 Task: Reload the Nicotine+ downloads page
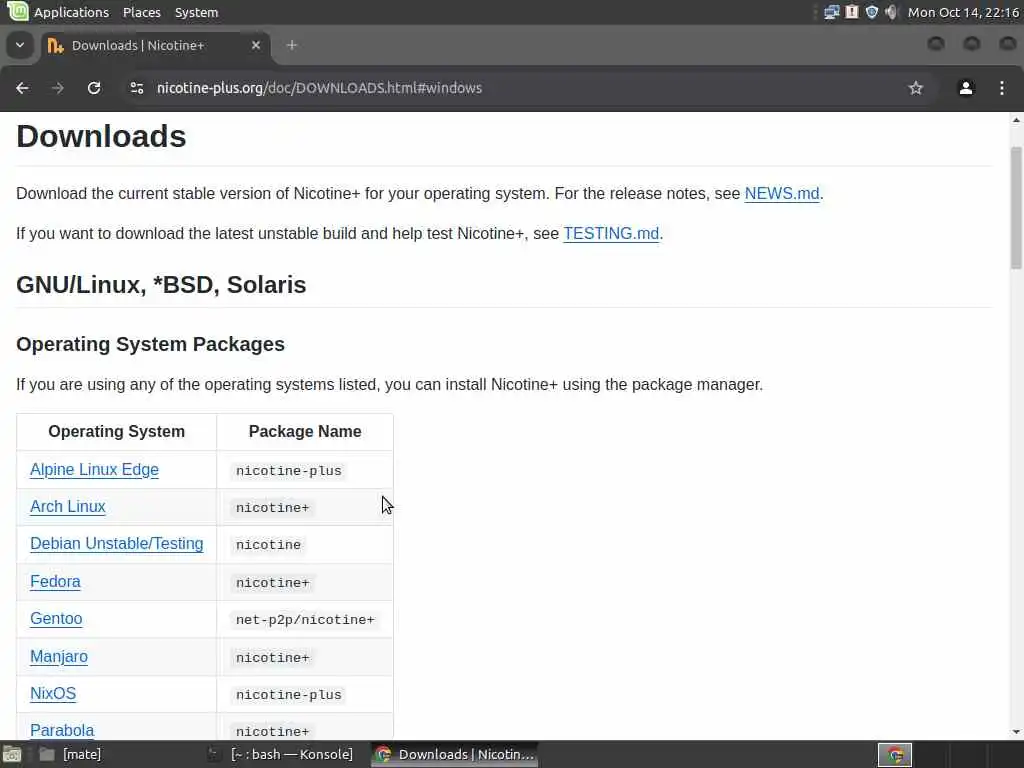tap(94, 88)
